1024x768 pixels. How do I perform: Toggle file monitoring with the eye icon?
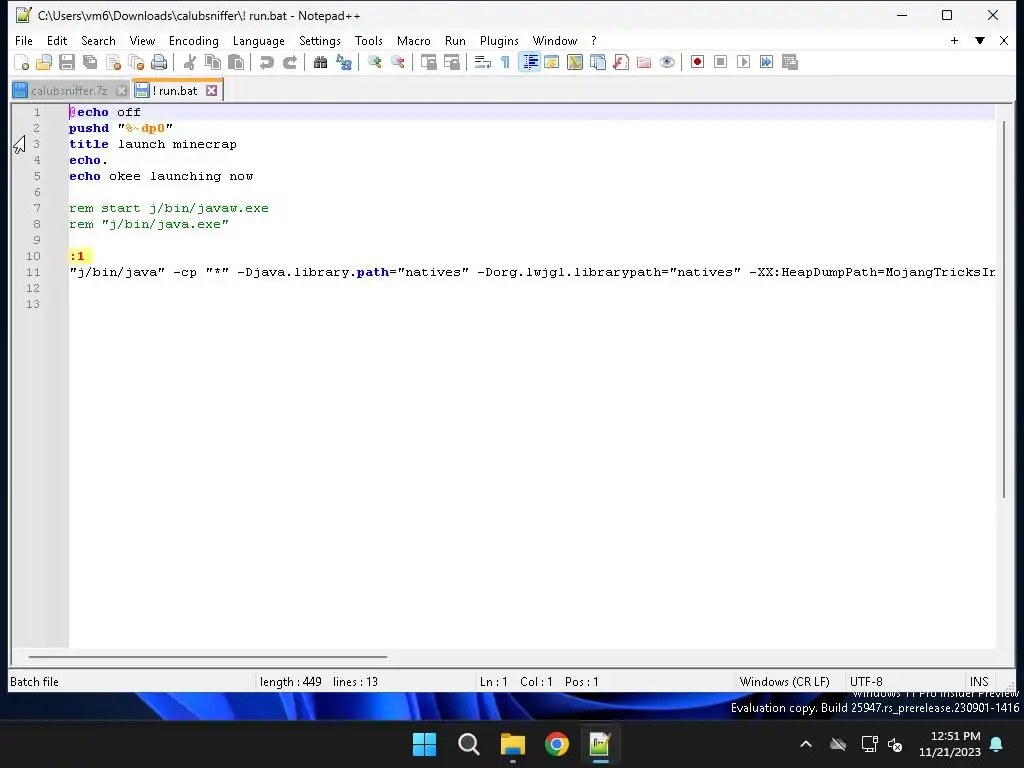coord(667,63)
